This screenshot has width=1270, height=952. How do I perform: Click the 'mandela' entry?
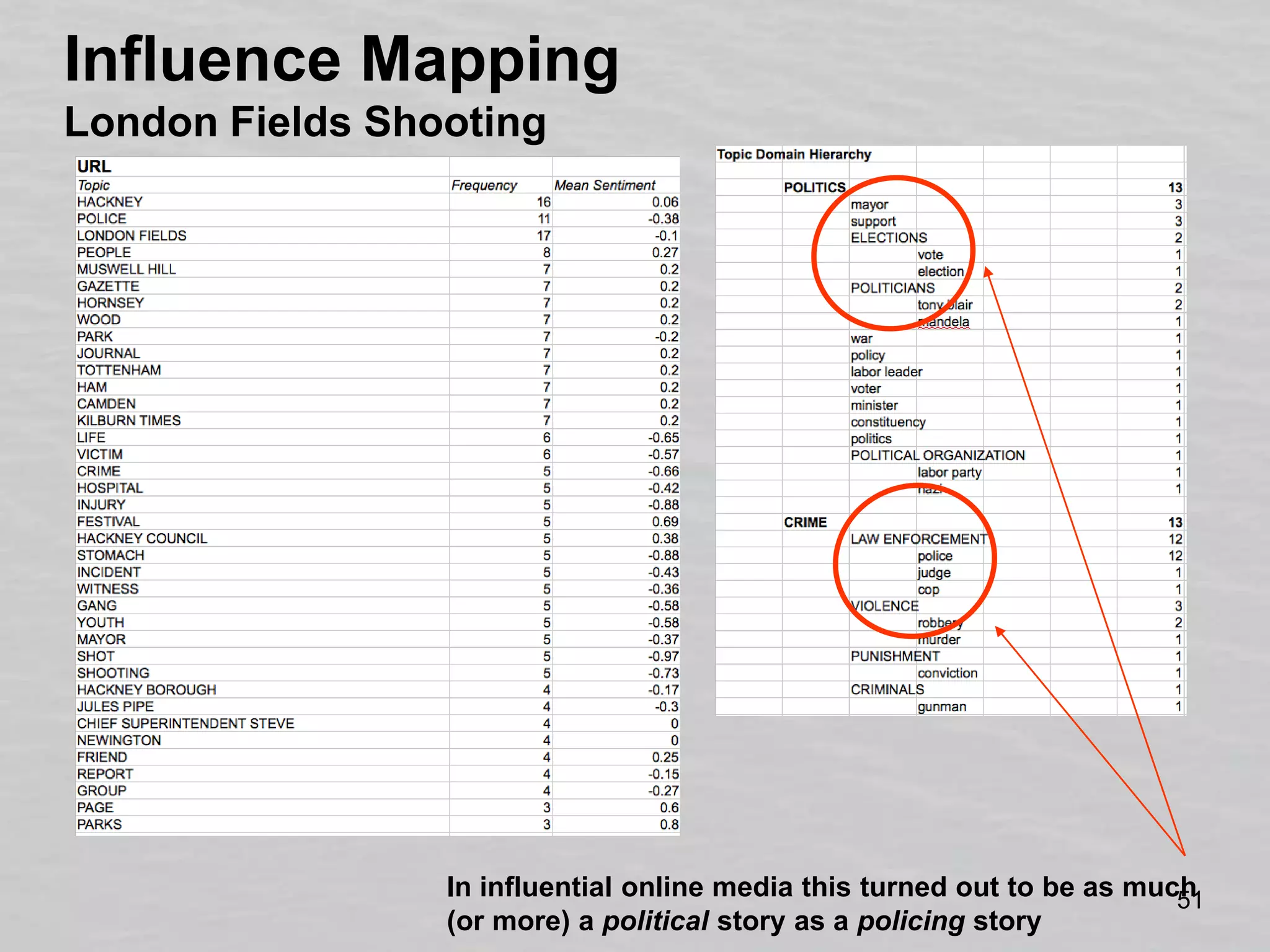pyautogui.click(x=943, y=322)
